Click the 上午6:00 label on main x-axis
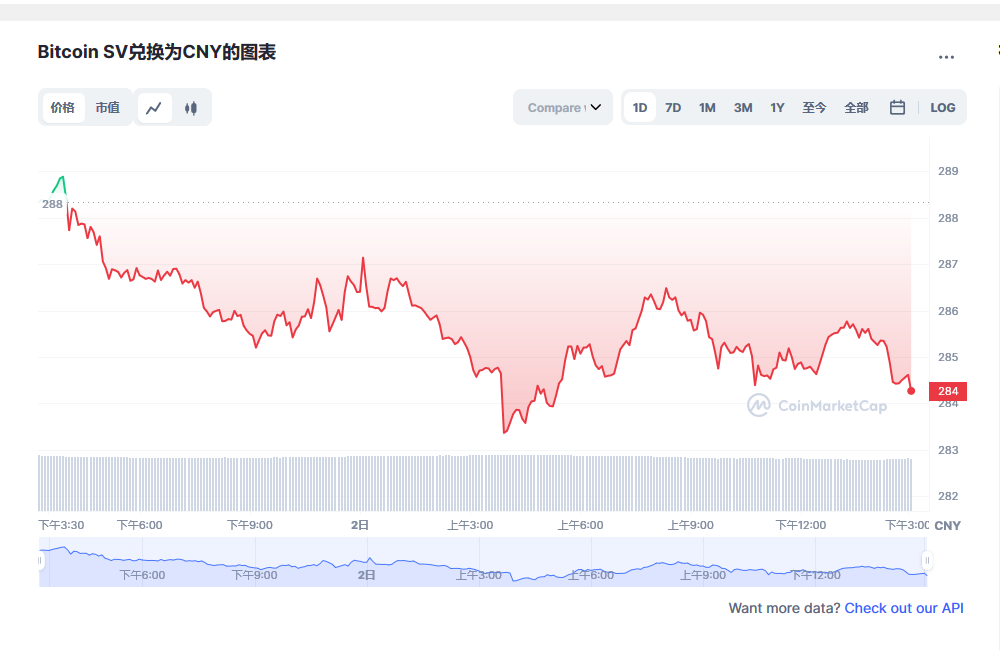The height and width of the screenshot is (650, 1000). pos(580,525)
